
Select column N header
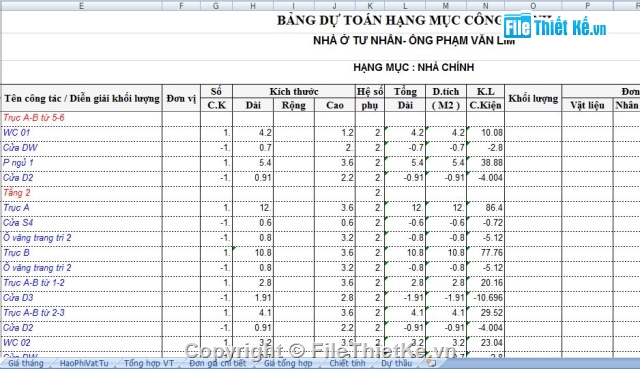coord(485,6)
